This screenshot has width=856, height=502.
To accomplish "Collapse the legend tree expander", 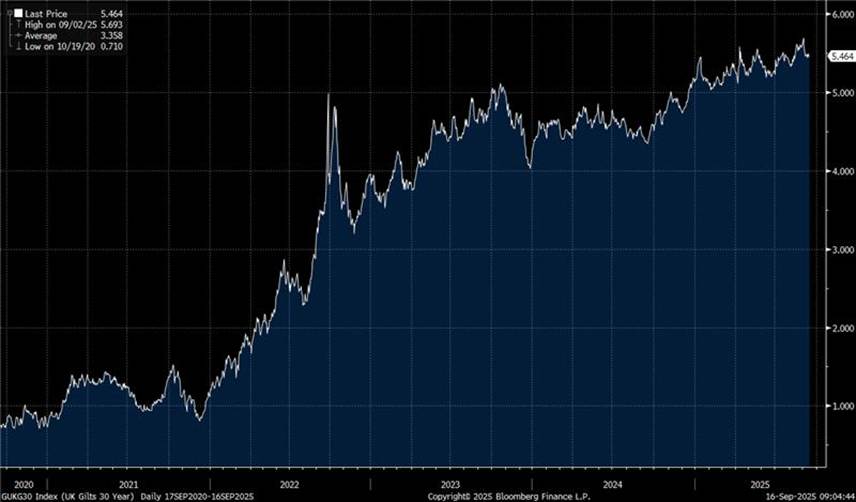I will pyautogui.click(x=7, y=13).
